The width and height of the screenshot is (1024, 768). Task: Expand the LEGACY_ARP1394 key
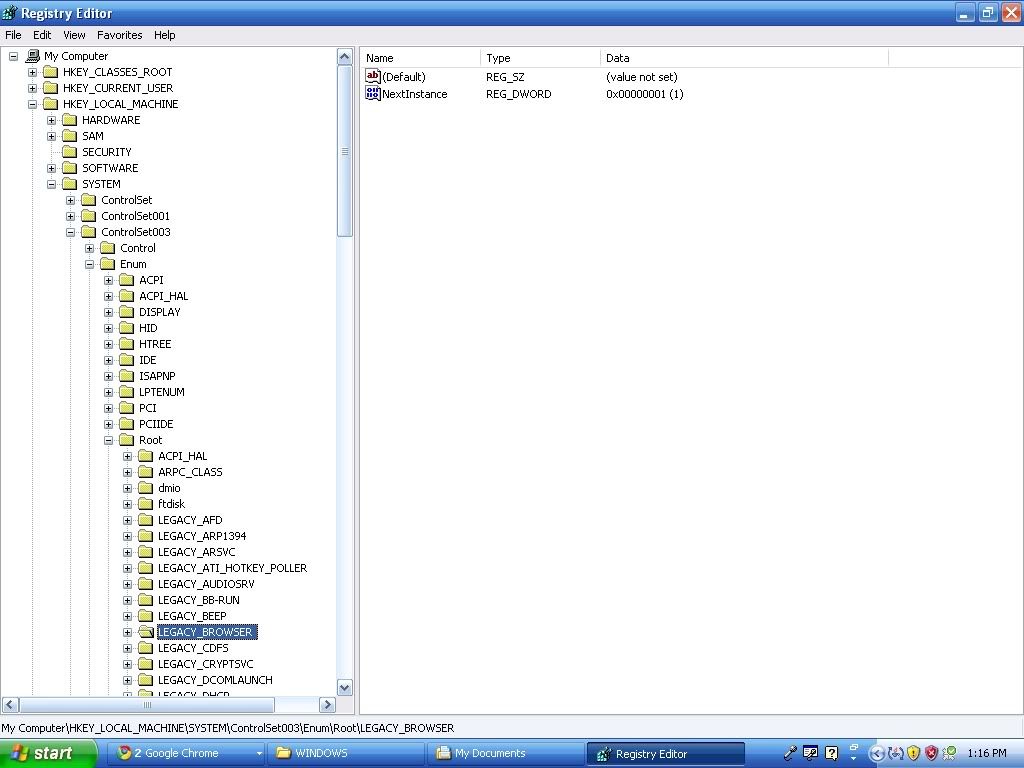pyautogui.click(x=127, y=536)
